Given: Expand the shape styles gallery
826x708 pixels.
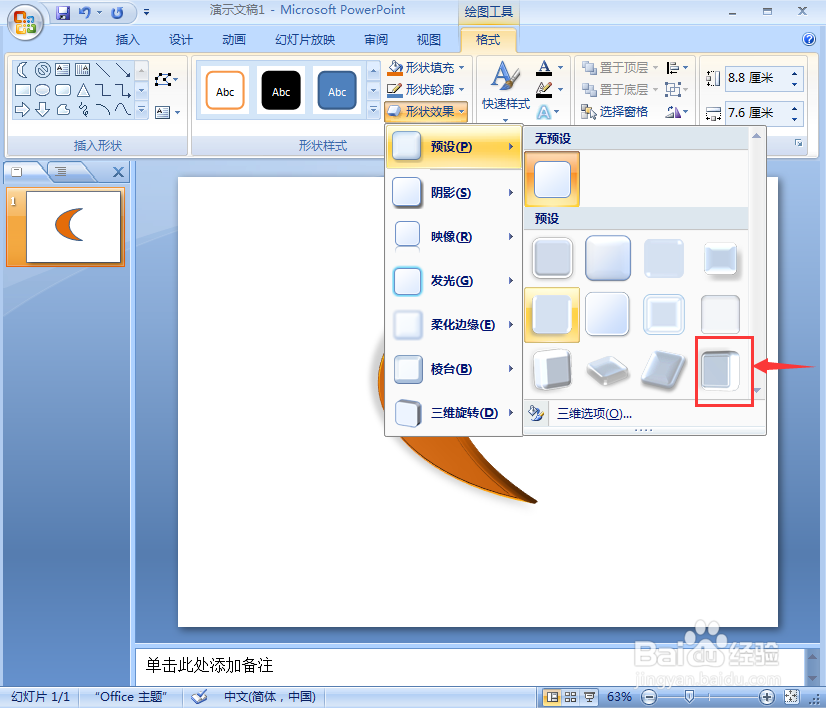Looking at the screenshot, I should 373,110.
